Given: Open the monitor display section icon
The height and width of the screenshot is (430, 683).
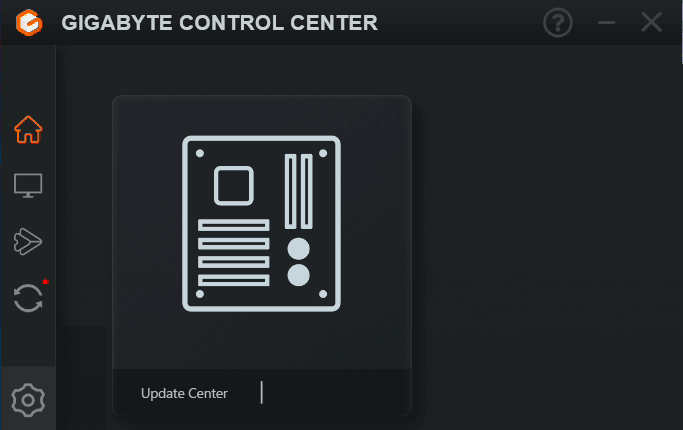Looking at the screenshot, I should [28, 186].
